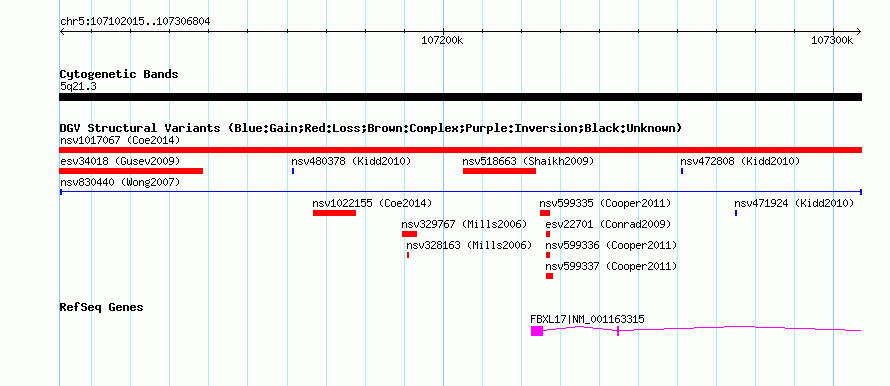Open the nsv1017067 (Coe2014) label
This screenshot has height=386, width=890.
120,140
